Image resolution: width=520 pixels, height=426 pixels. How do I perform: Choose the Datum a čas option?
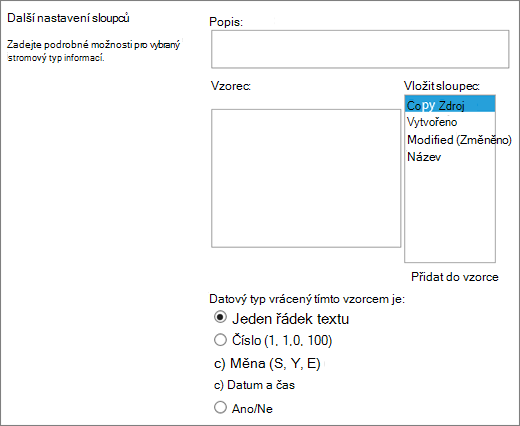pyautogui.click(x=254, y=385)
